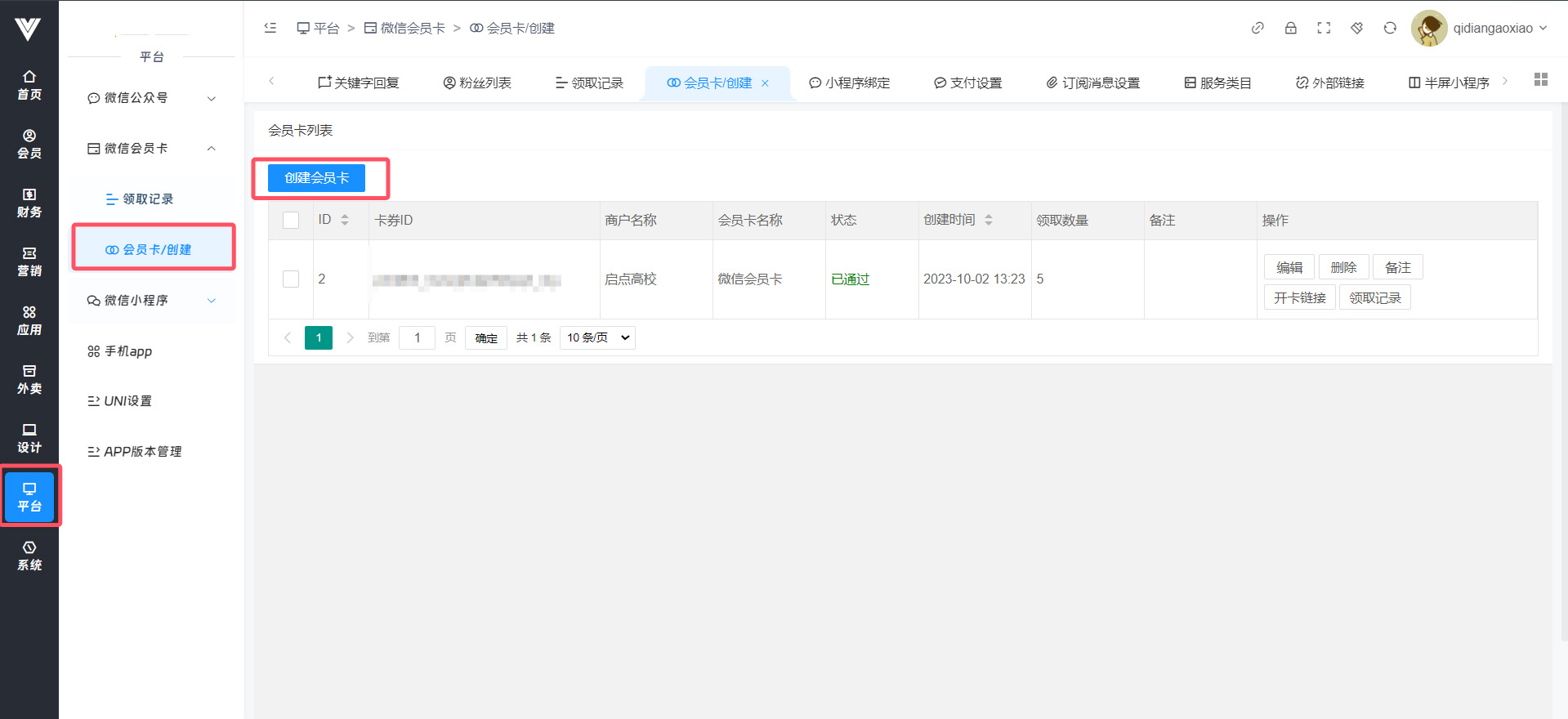Click the page number input field
This screenshot has width=1568, height=719.
pos(417,337)
